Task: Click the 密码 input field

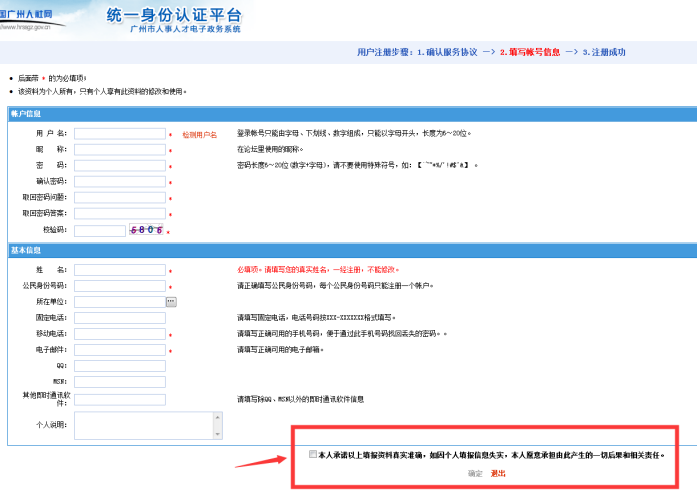Action: pyautogui.click(x=120, y=166)
